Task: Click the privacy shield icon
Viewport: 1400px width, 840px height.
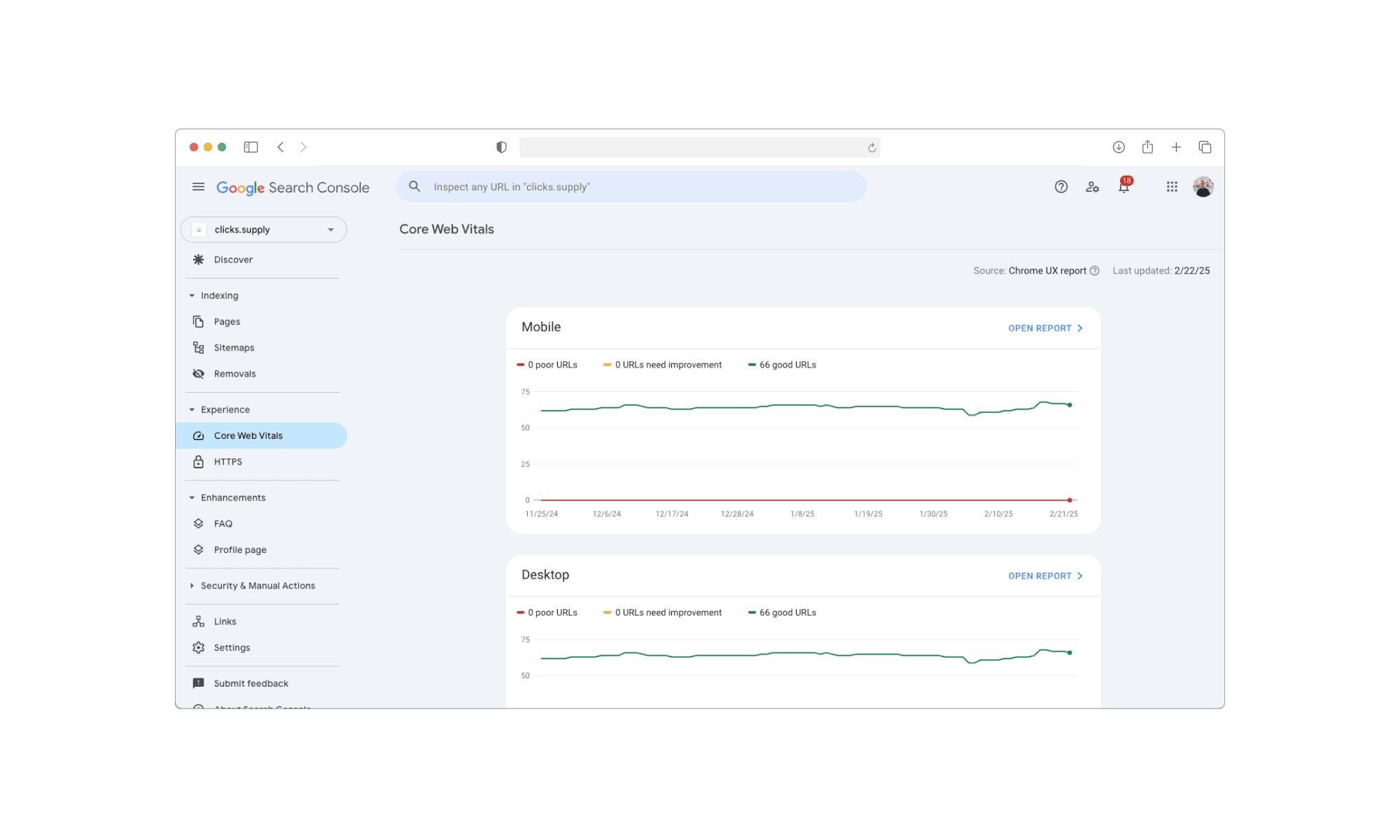Action: (x=501, y=147)
